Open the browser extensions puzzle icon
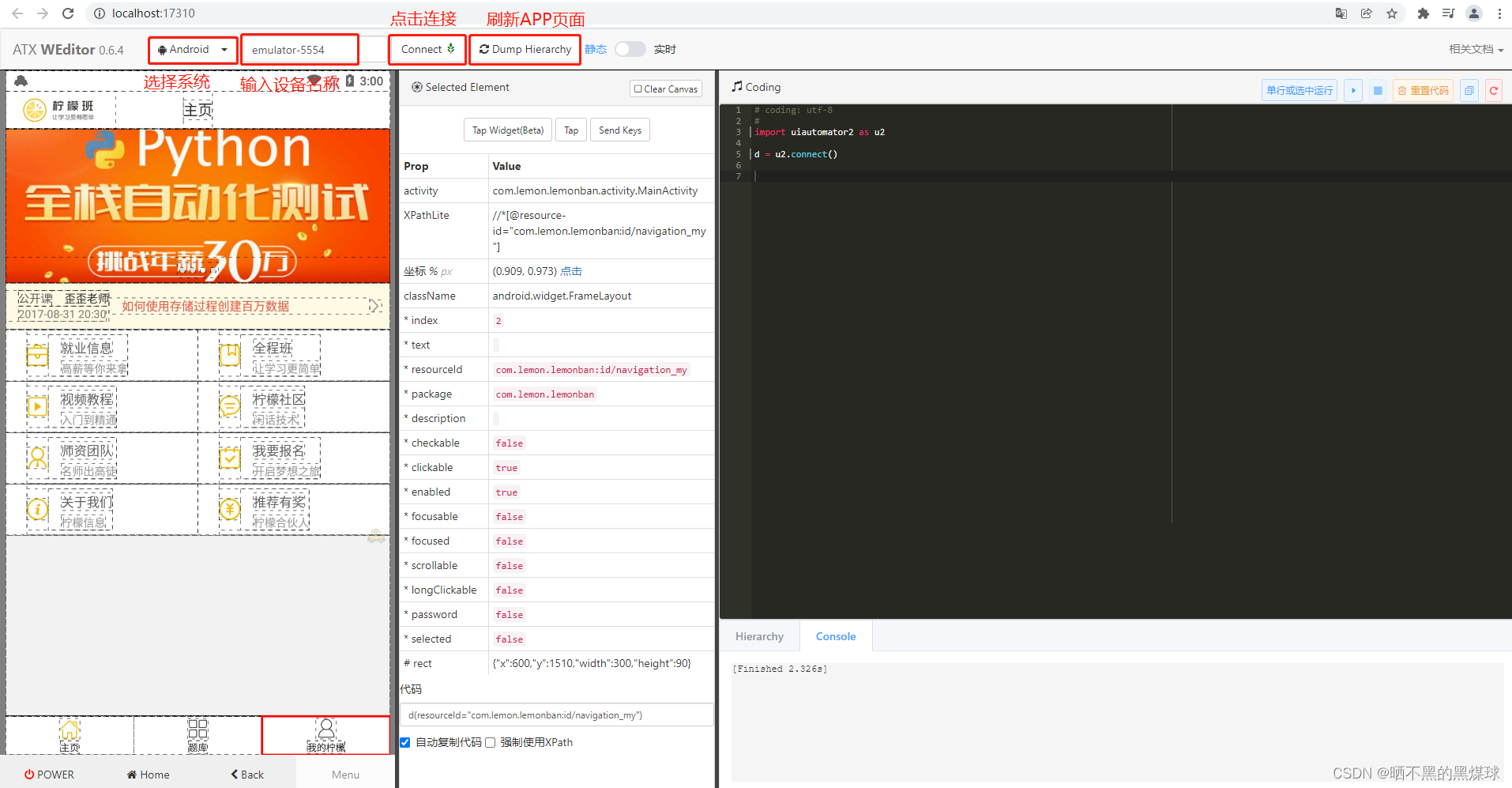 [x=1424, y=13]
